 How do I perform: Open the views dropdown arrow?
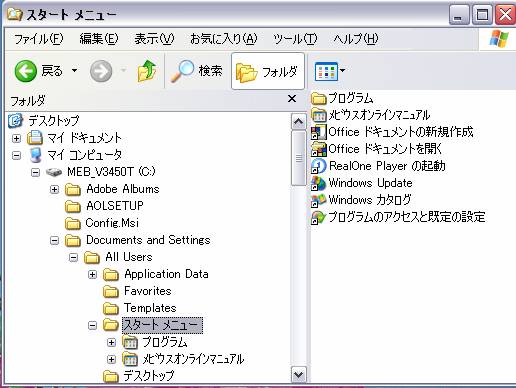click(x=342, y=70)
